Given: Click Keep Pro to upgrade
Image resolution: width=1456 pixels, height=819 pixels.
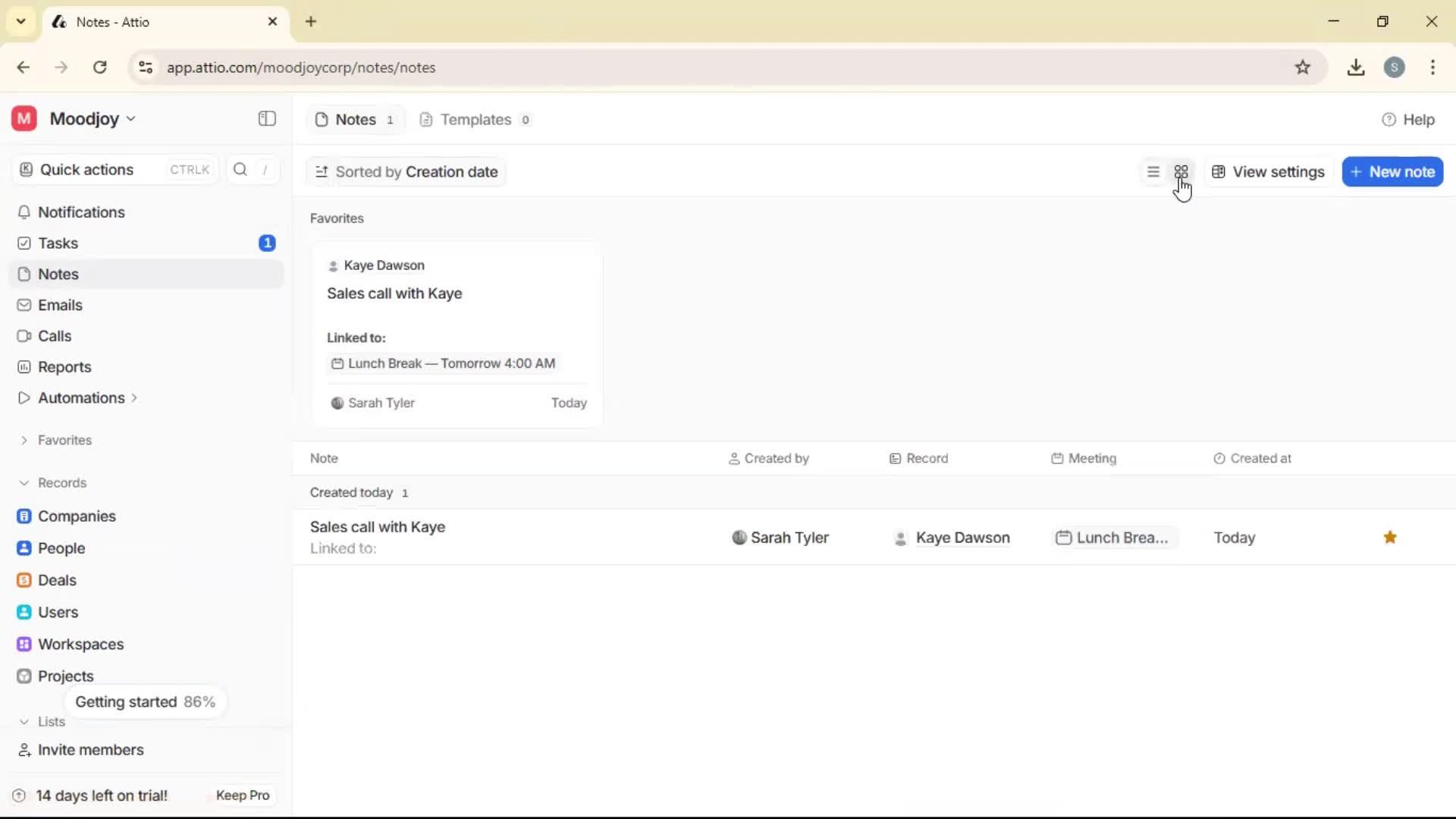Looking at the screenshot, I should [x=242, y=795].
